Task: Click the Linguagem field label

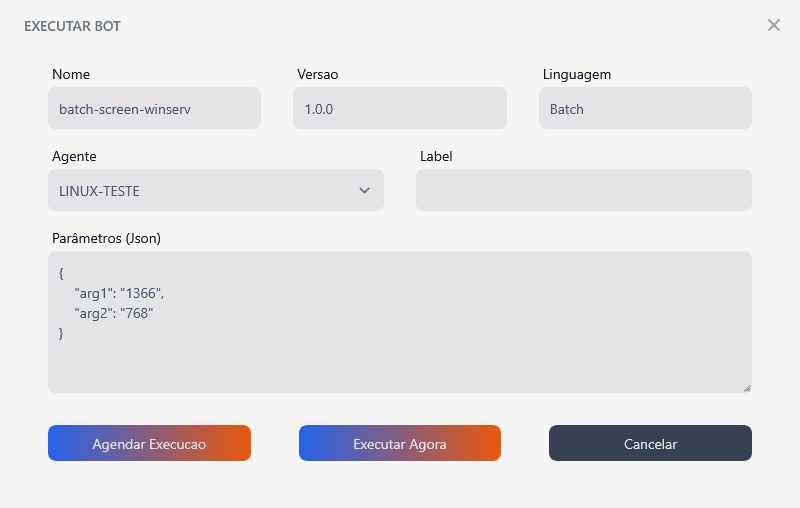Action: [577, 75]
